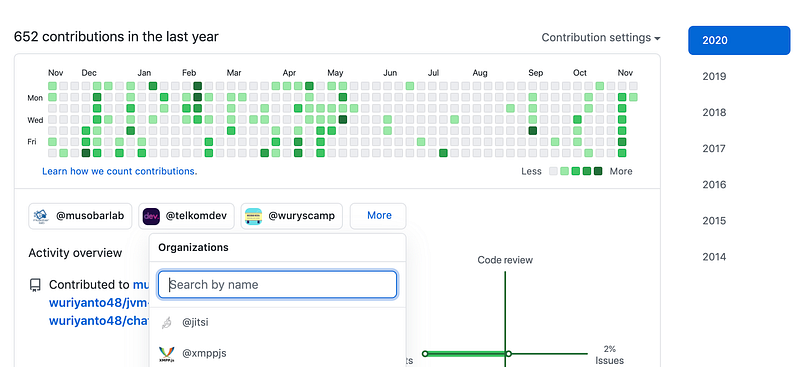Expand the More organizations button
Screen dimensions: 800x367
pos(378,216)
